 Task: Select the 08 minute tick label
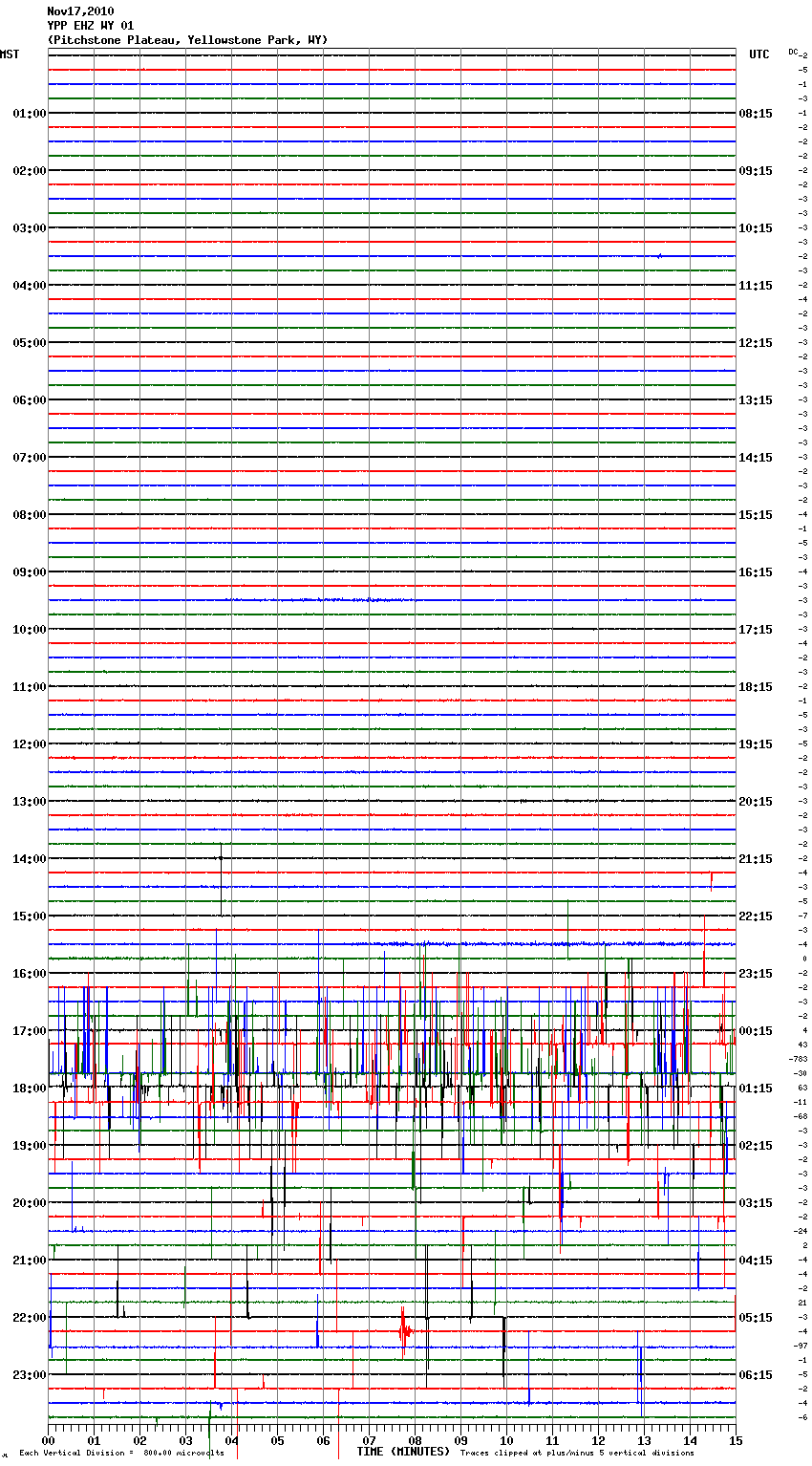click(415, 1440)
